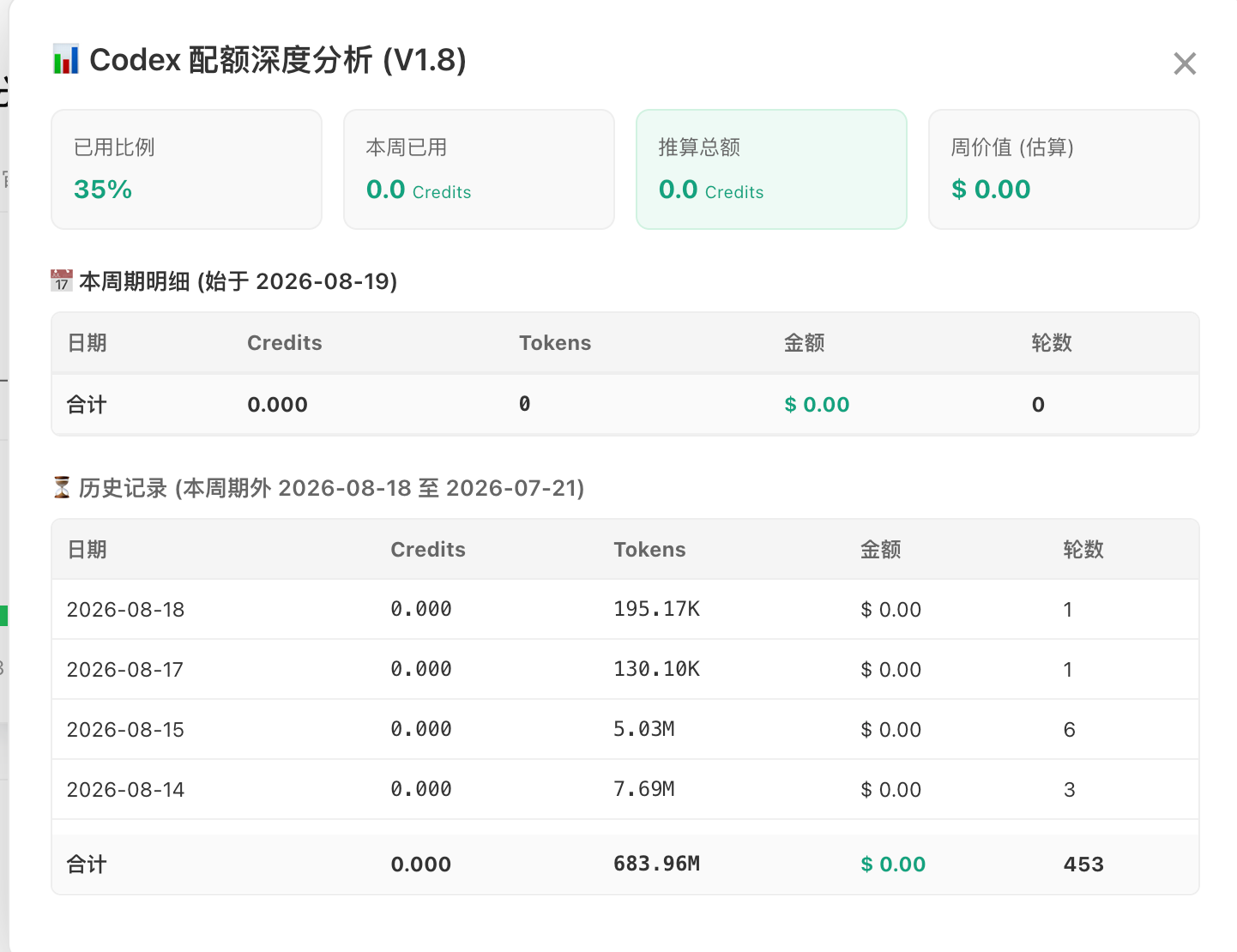
Task: Click the Credits header in current cycle table
Action: pos(285,343)
